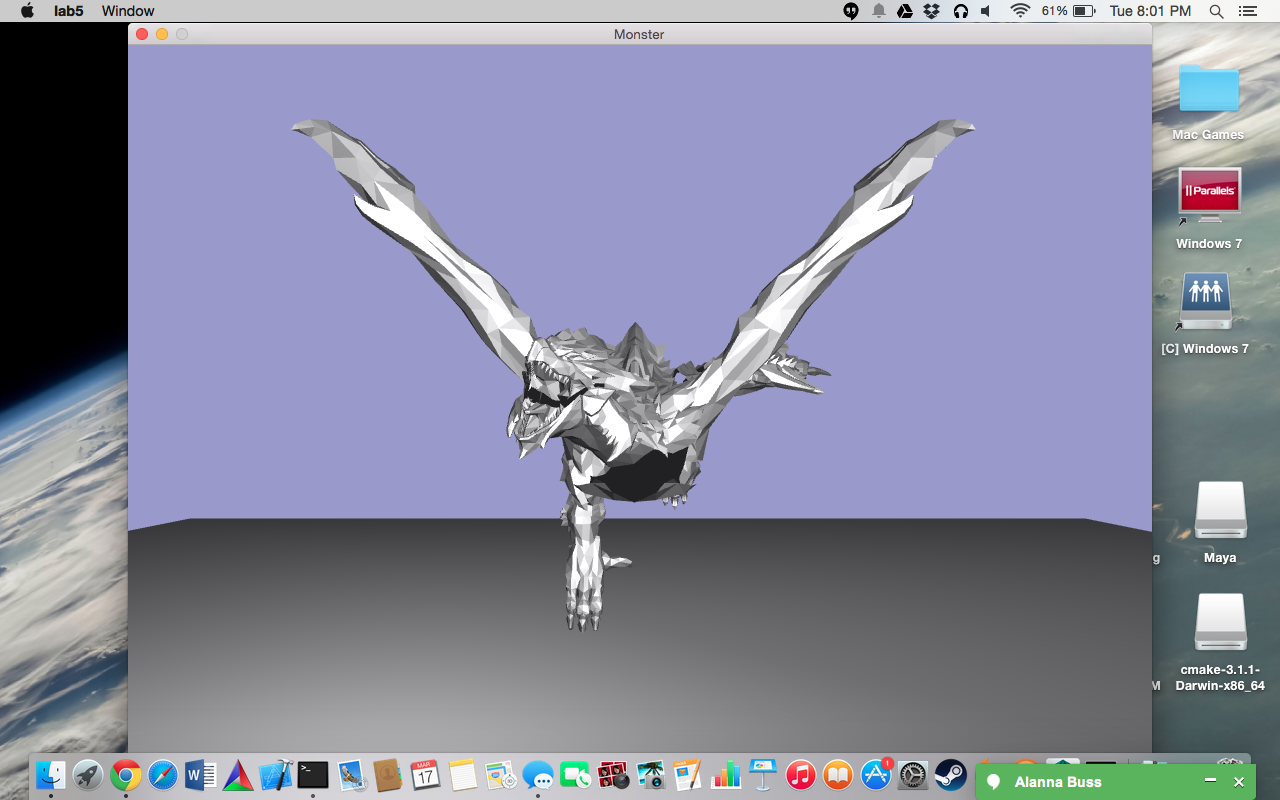
Task: Open iTunes music icon in Dock
Action: pyautogui.click(x=800, y=775)
